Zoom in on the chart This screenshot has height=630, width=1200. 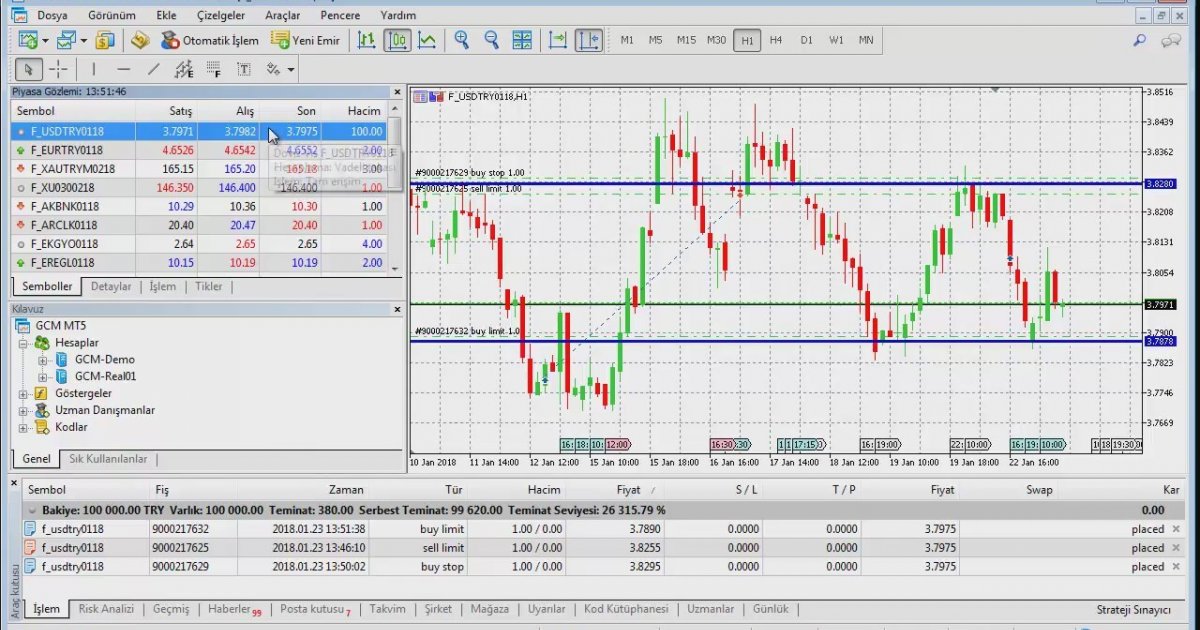(x=461, y=40)
